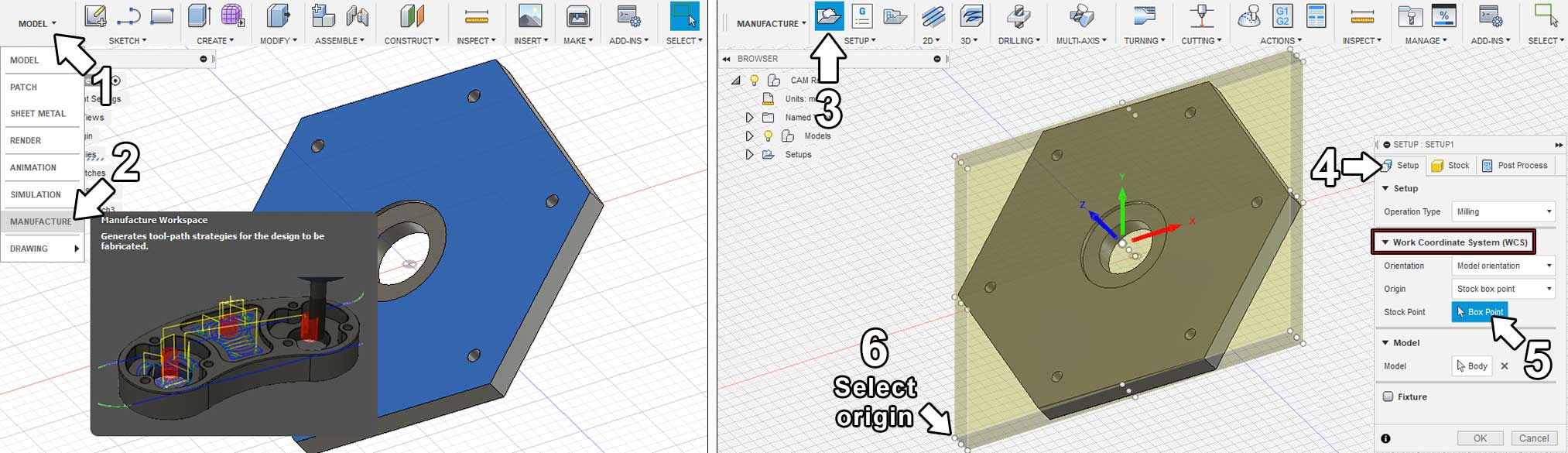Choose SIMULATION from workspace menu

[36, 194]
